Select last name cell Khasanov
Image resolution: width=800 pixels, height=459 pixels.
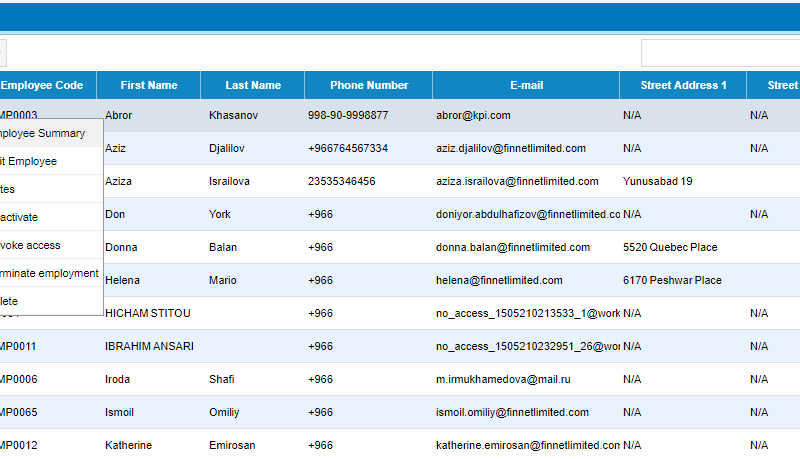click(234, 115)
